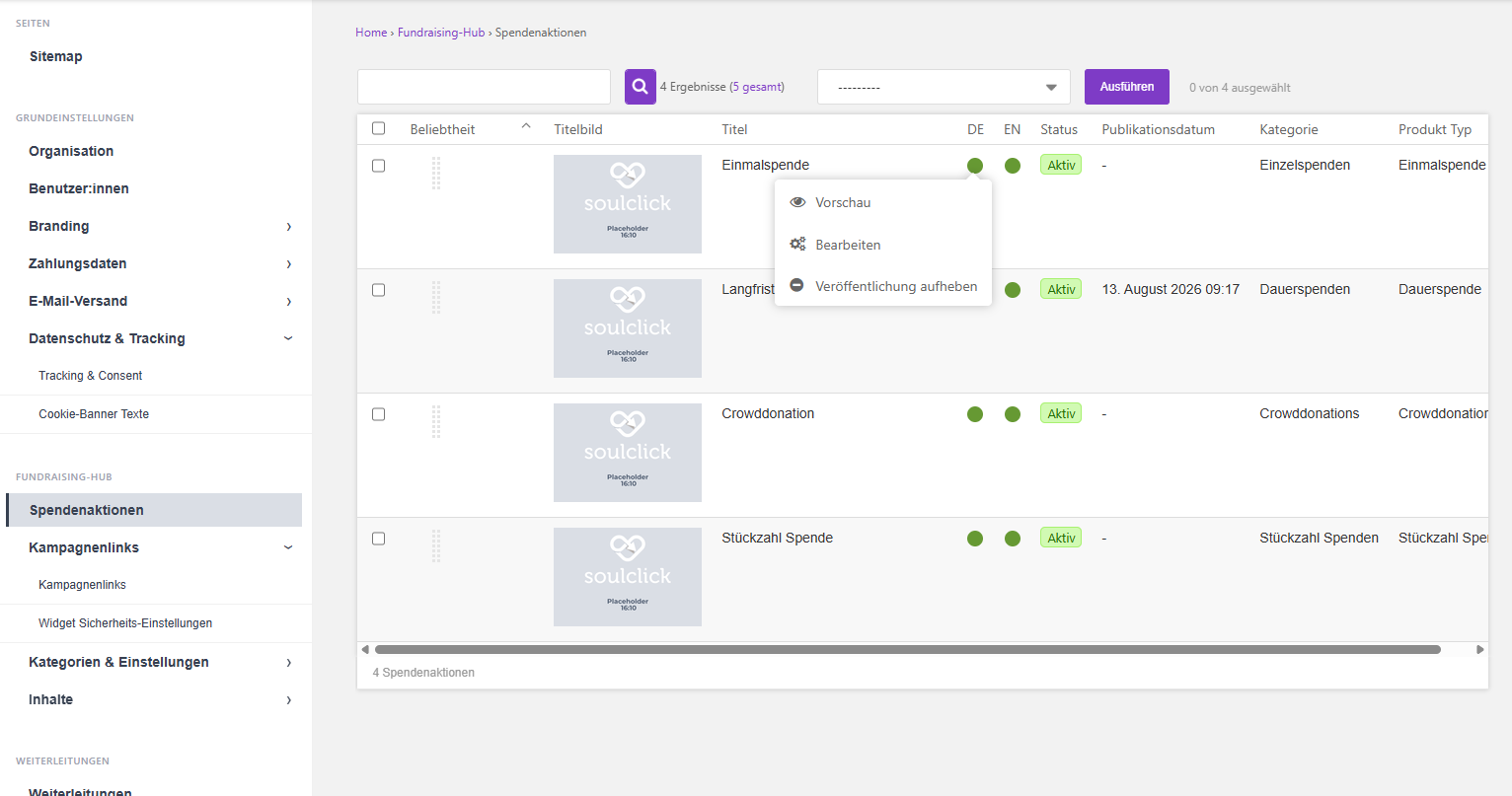Click the Fundraising-Hub breadcrumb link
Screen dimensions: 1512x796
coord(441,33)
